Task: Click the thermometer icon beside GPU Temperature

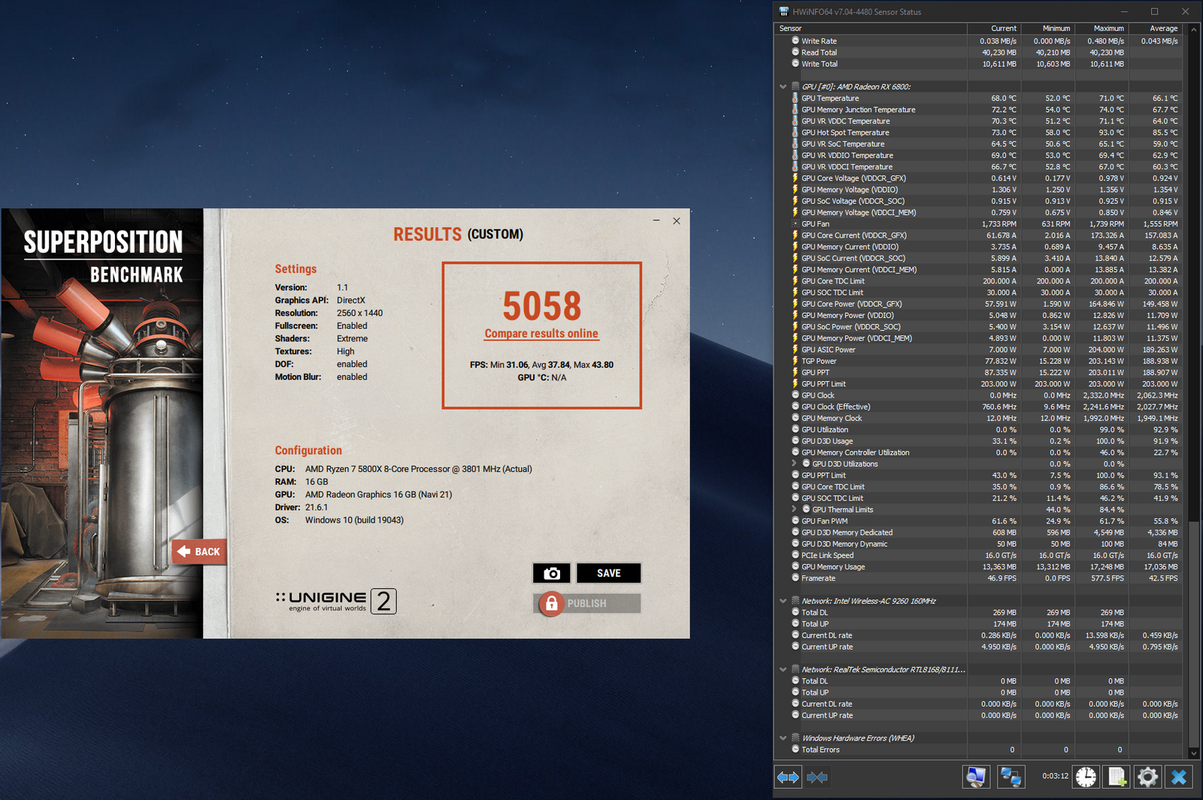Action: (x=795, y=98)
